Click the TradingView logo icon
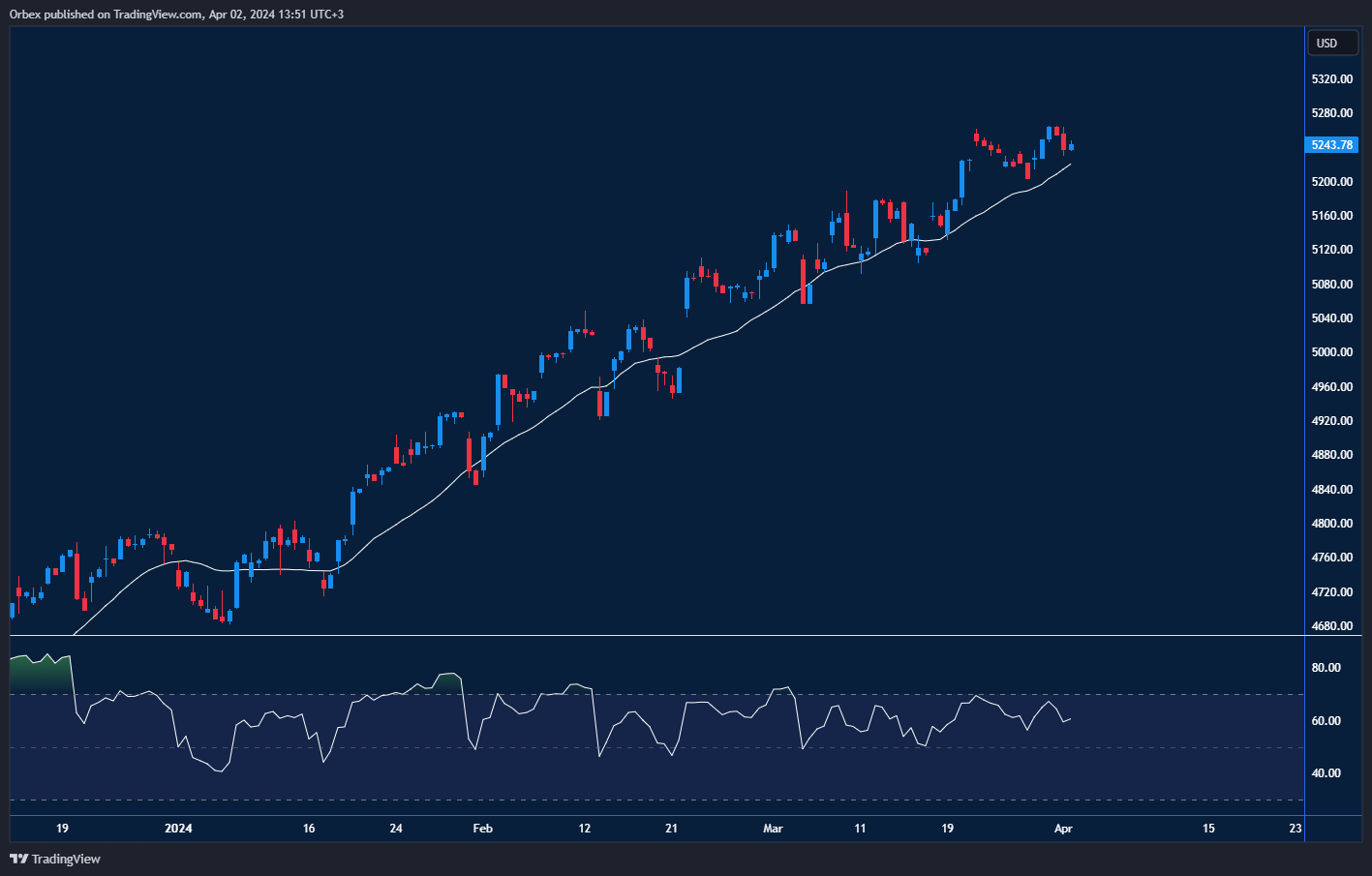Viewport: 1372px width, 876px height. 17,859
